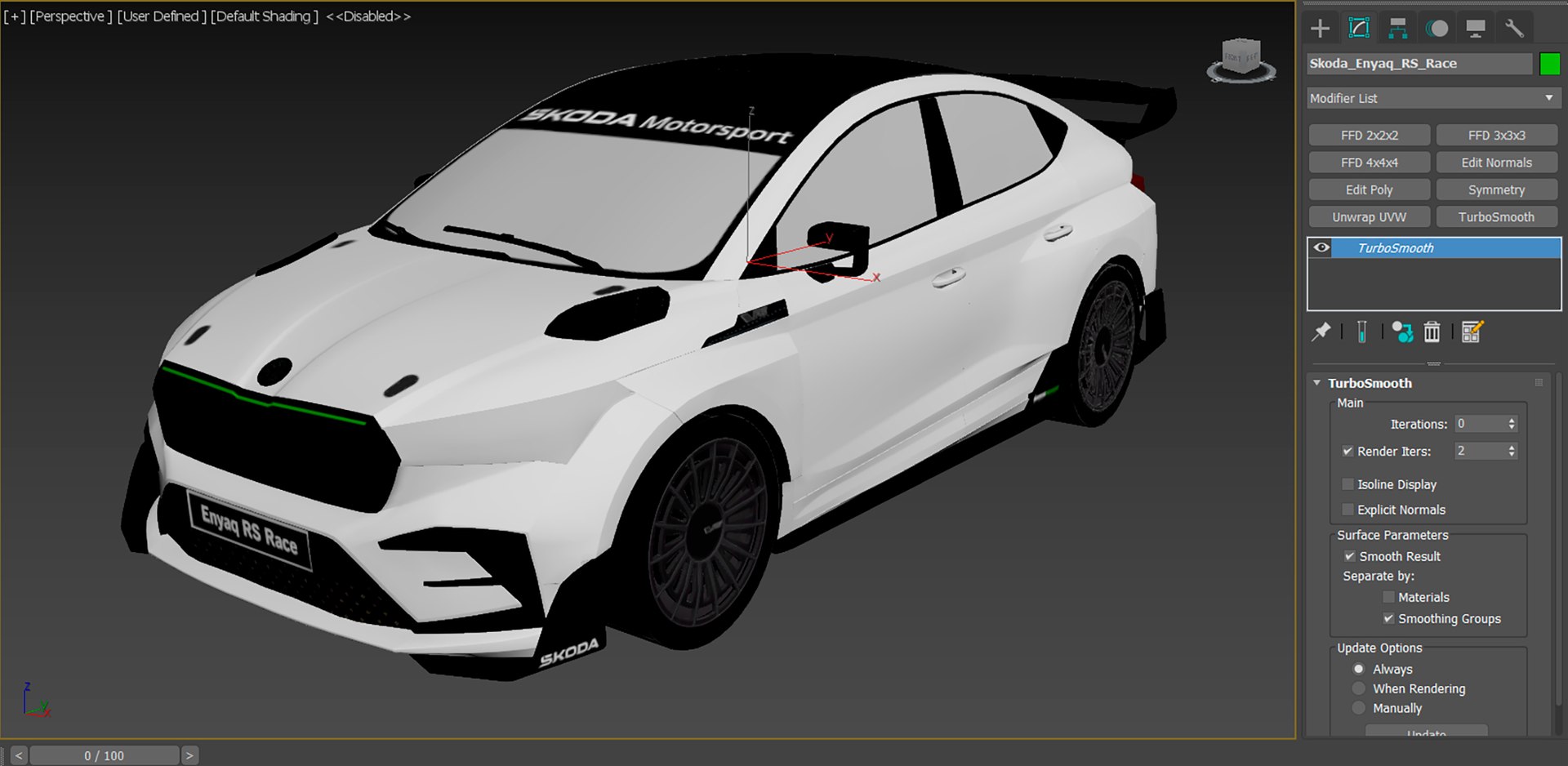The width and height of the screenshot is (1568, 766).
Task: Open the Modifier List dropdown
Action: [1433, 98]
